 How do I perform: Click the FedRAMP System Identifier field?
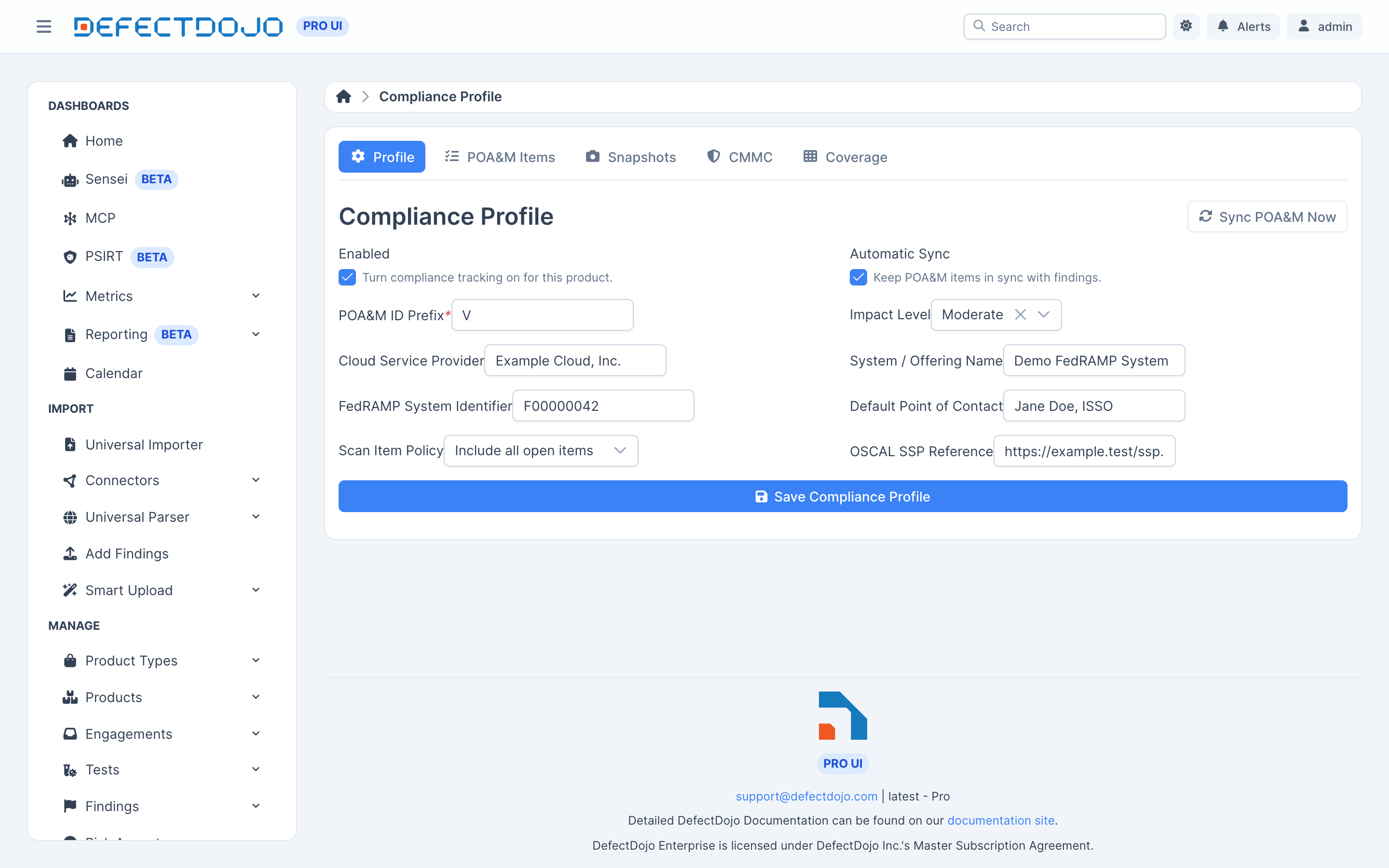click(x=603, y=406)
